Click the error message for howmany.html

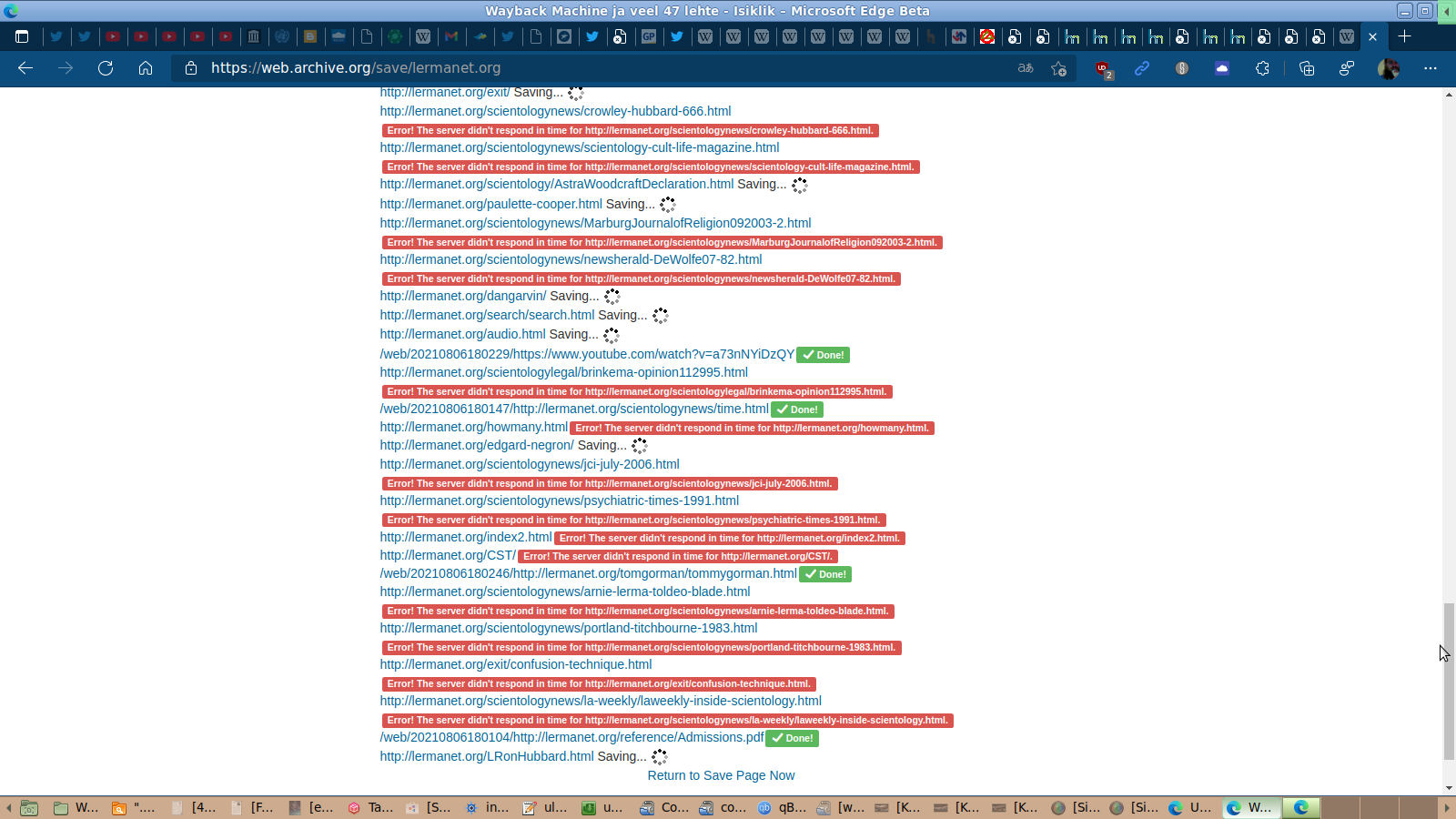point(753,428)
